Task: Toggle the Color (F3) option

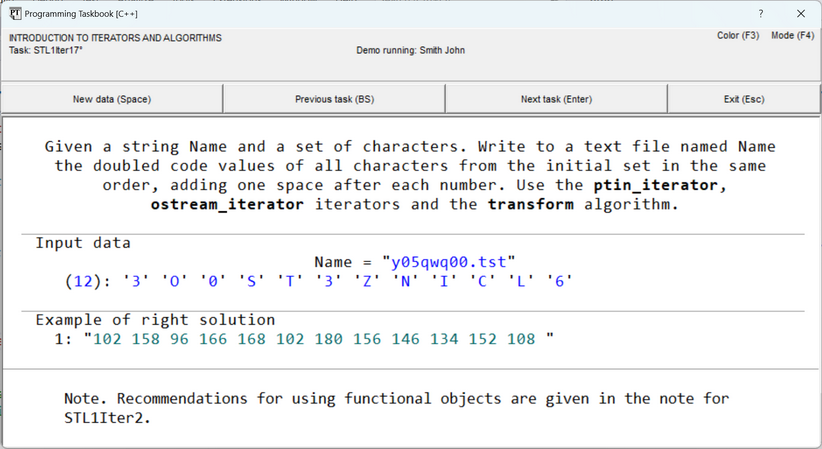Action: [x=738, y=36]
